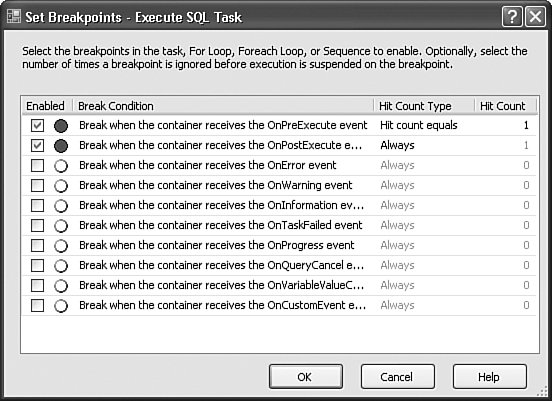Click the Break Condition column header
The height and width of the screenshot is (401, 552).
tap(223, 106)
